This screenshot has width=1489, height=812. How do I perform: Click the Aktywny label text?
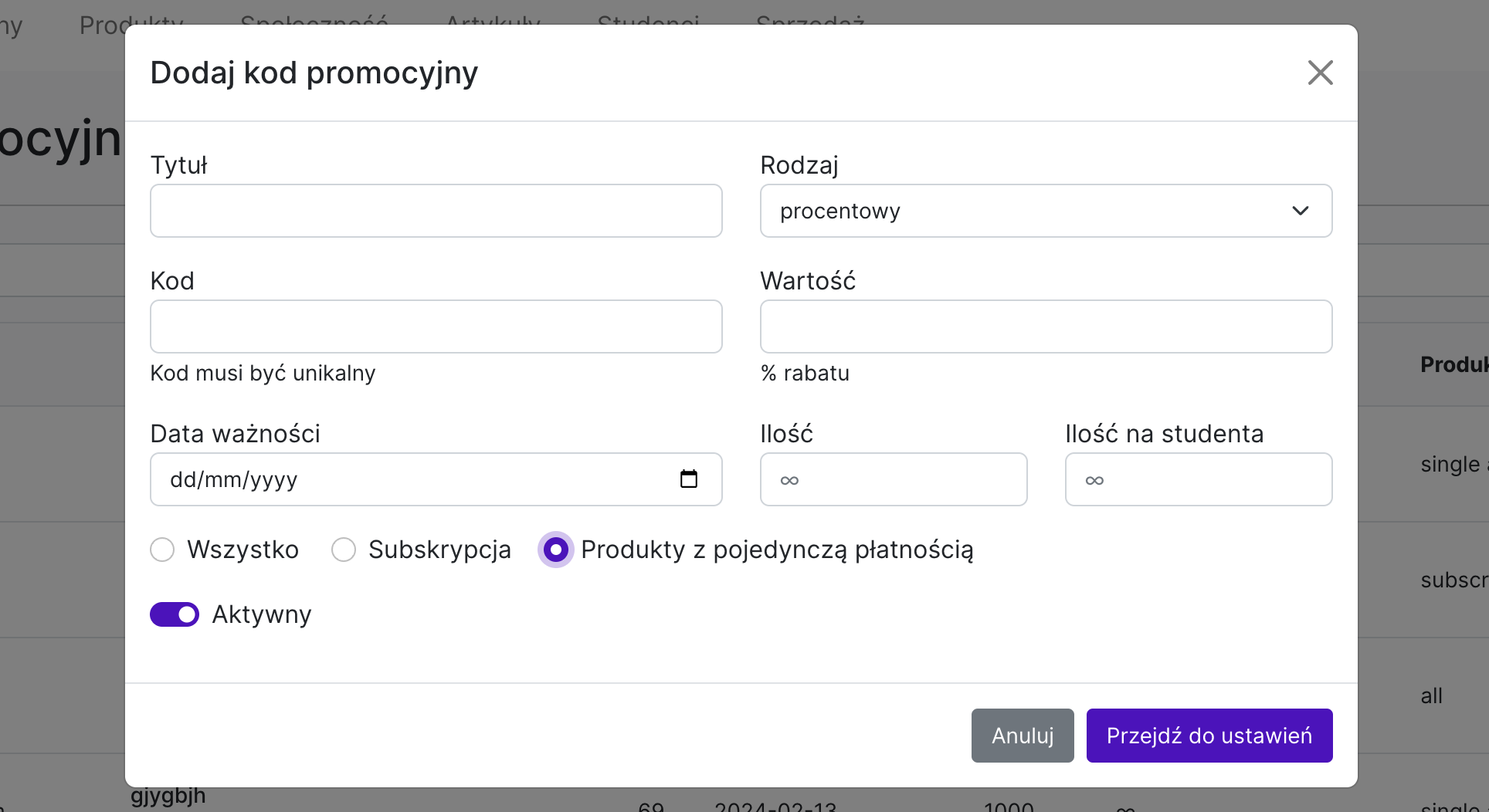point(261,614)
